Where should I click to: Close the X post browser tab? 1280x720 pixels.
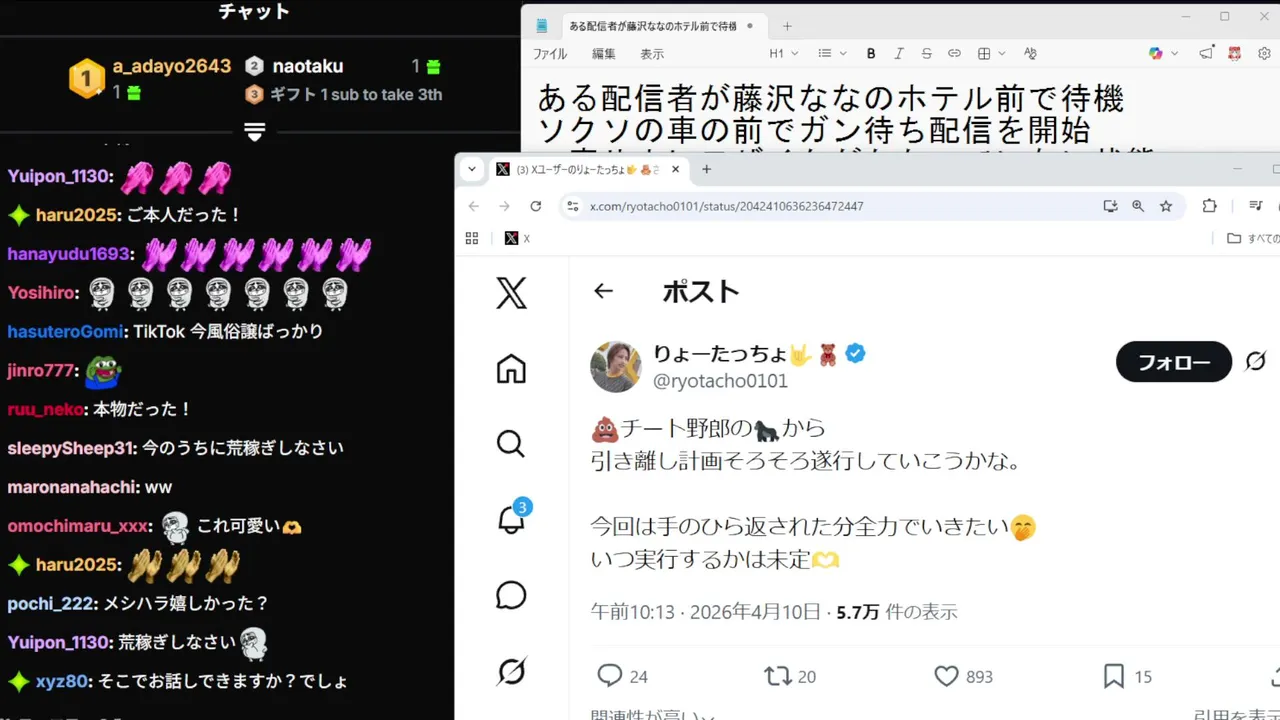coord(676,170)
